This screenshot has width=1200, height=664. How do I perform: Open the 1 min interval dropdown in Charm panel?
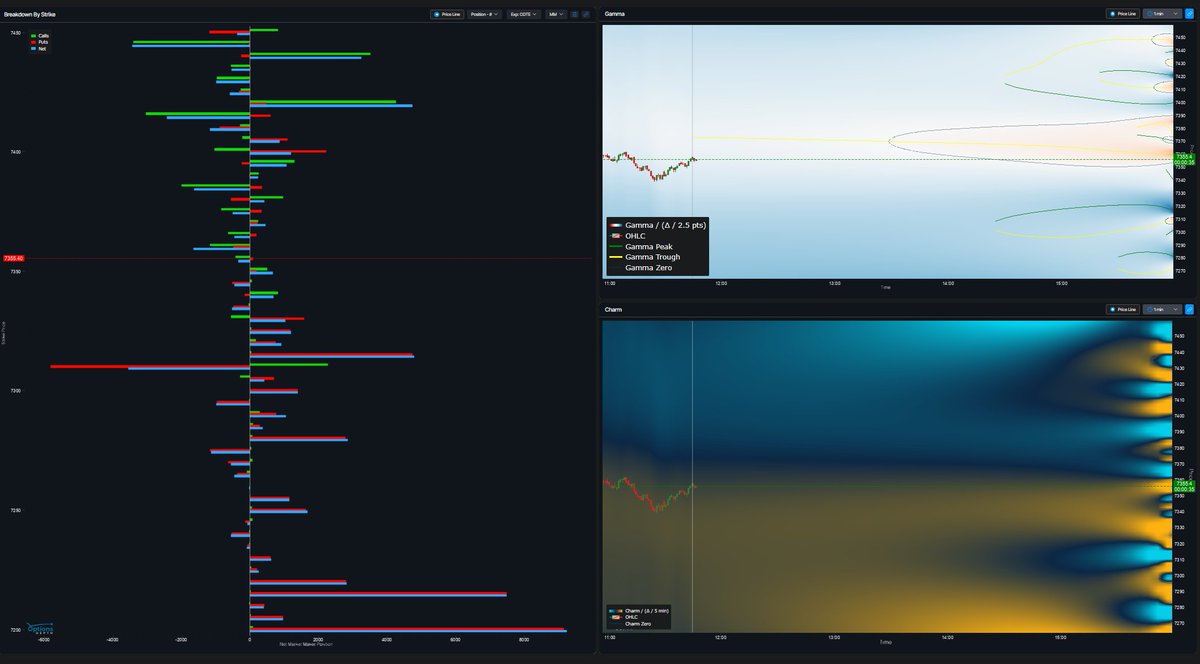coord(1163,311)
